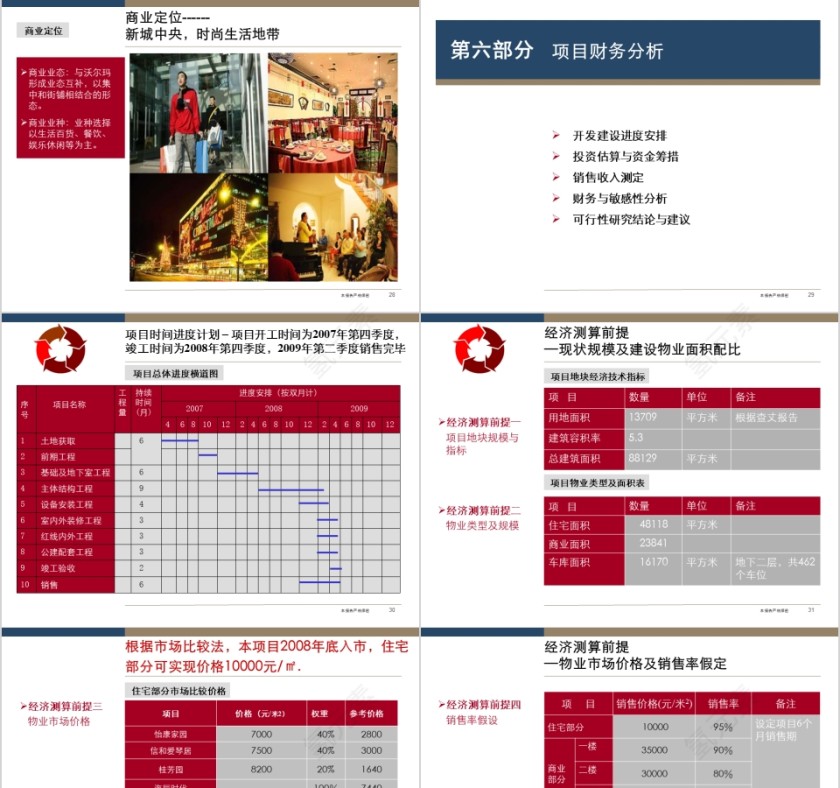
Task: Click the square bullet beside 可行性研究结论与建议
Action: point(553,219)
